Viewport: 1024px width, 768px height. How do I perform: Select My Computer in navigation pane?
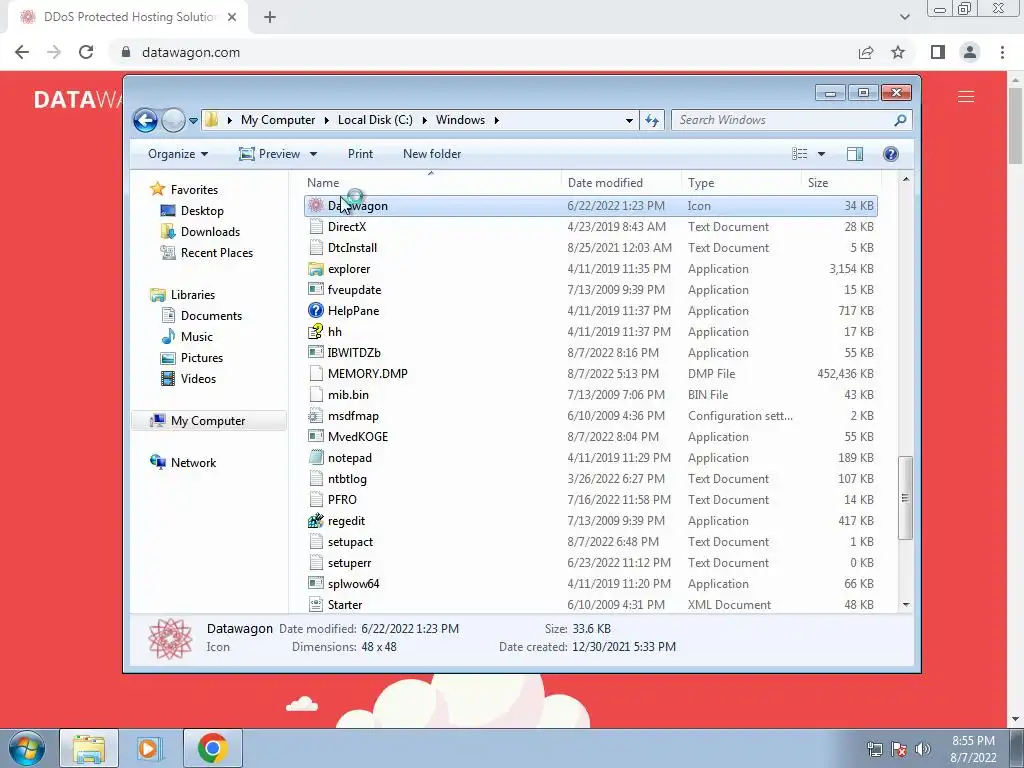pos(209,421)
